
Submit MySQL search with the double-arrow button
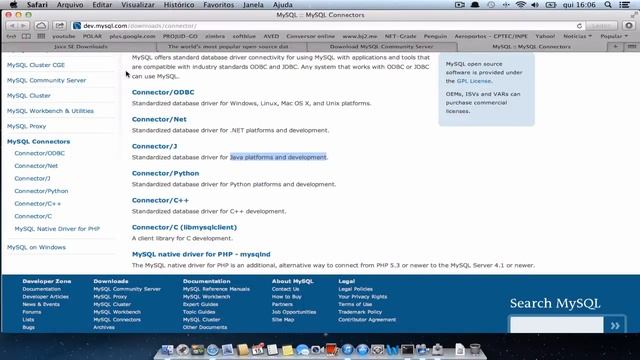(615, 326)
